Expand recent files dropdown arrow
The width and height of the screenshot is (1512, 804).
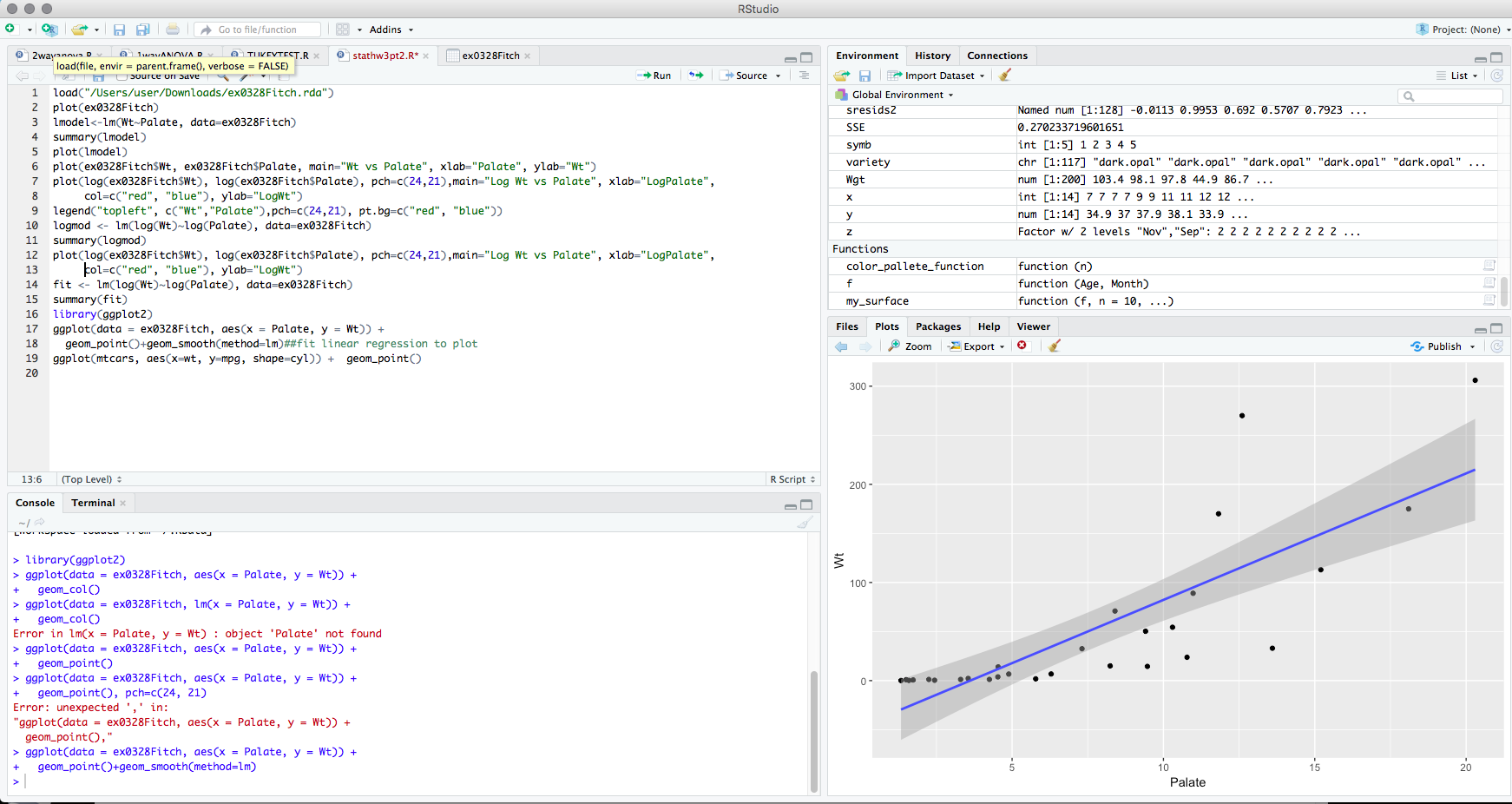tap(96, 30)
